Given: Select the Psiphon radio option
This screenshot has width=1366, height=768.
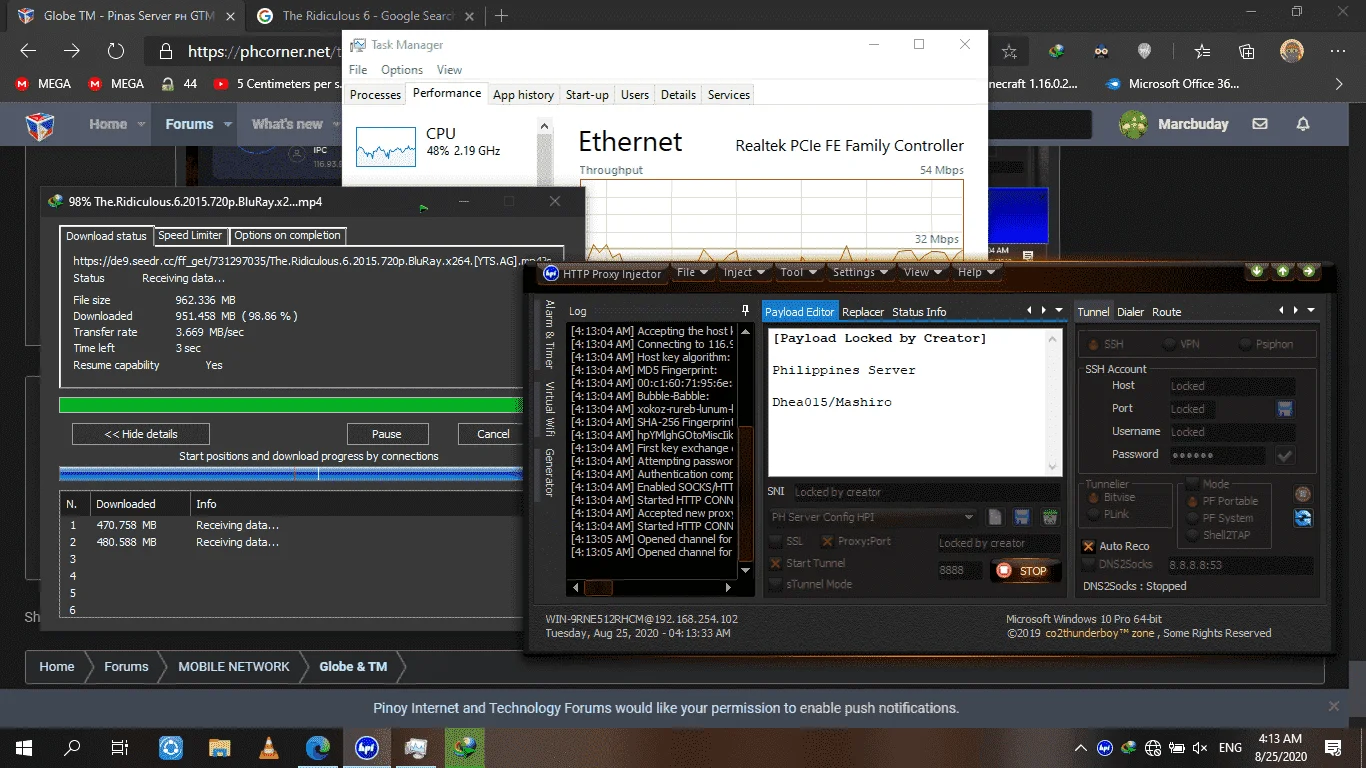Looking at the screenshot, I should (1245, 344).
